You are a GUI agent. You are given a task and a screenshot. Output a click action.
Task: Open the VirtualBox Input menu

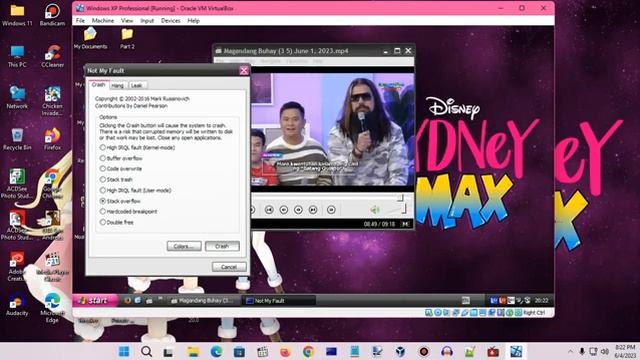coord(147,20)
